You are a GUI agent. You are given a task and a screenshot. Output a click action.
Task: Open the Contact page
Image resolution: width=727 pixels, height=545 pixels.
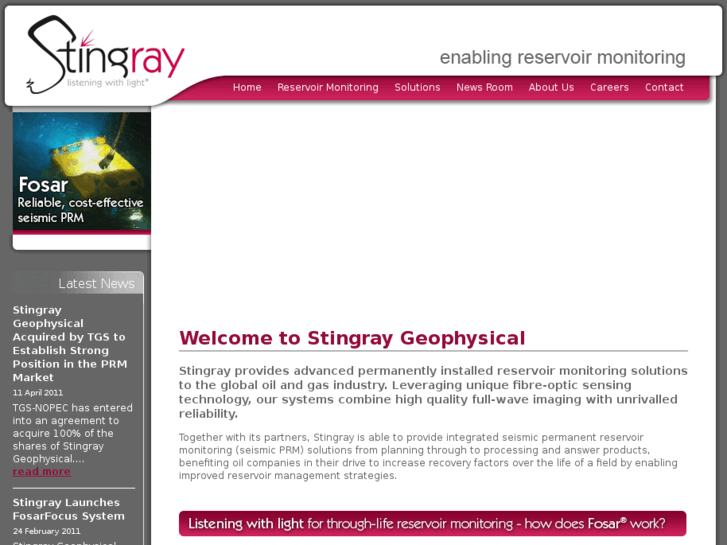pos(664,87)
